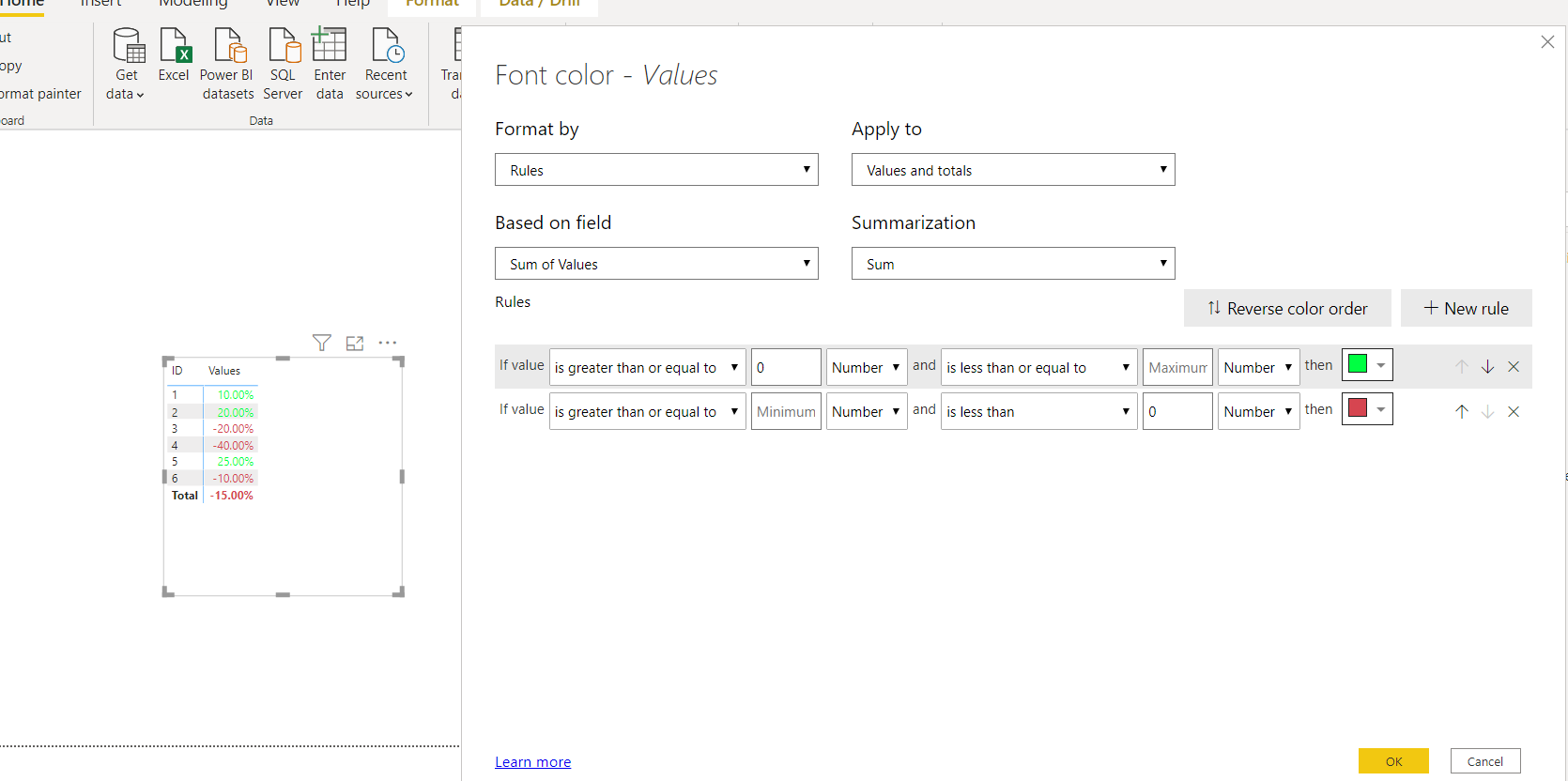Change first rule's 'is greater than or equal to' operator
Viewport: 1568px width, 781px height.
click(x=647, y=367)
